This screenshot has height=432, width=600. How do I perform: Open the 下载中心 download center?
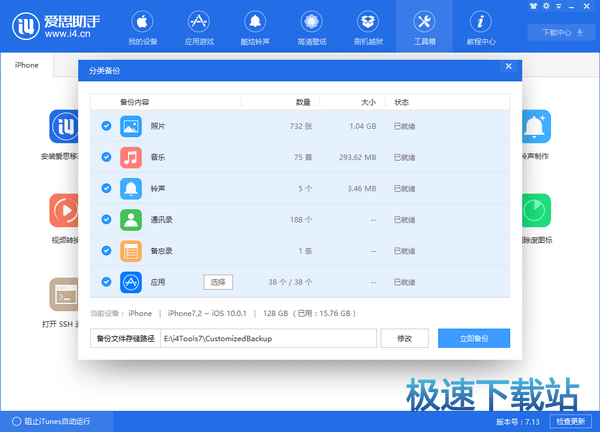pyautogui.click(x=562, y=33)
